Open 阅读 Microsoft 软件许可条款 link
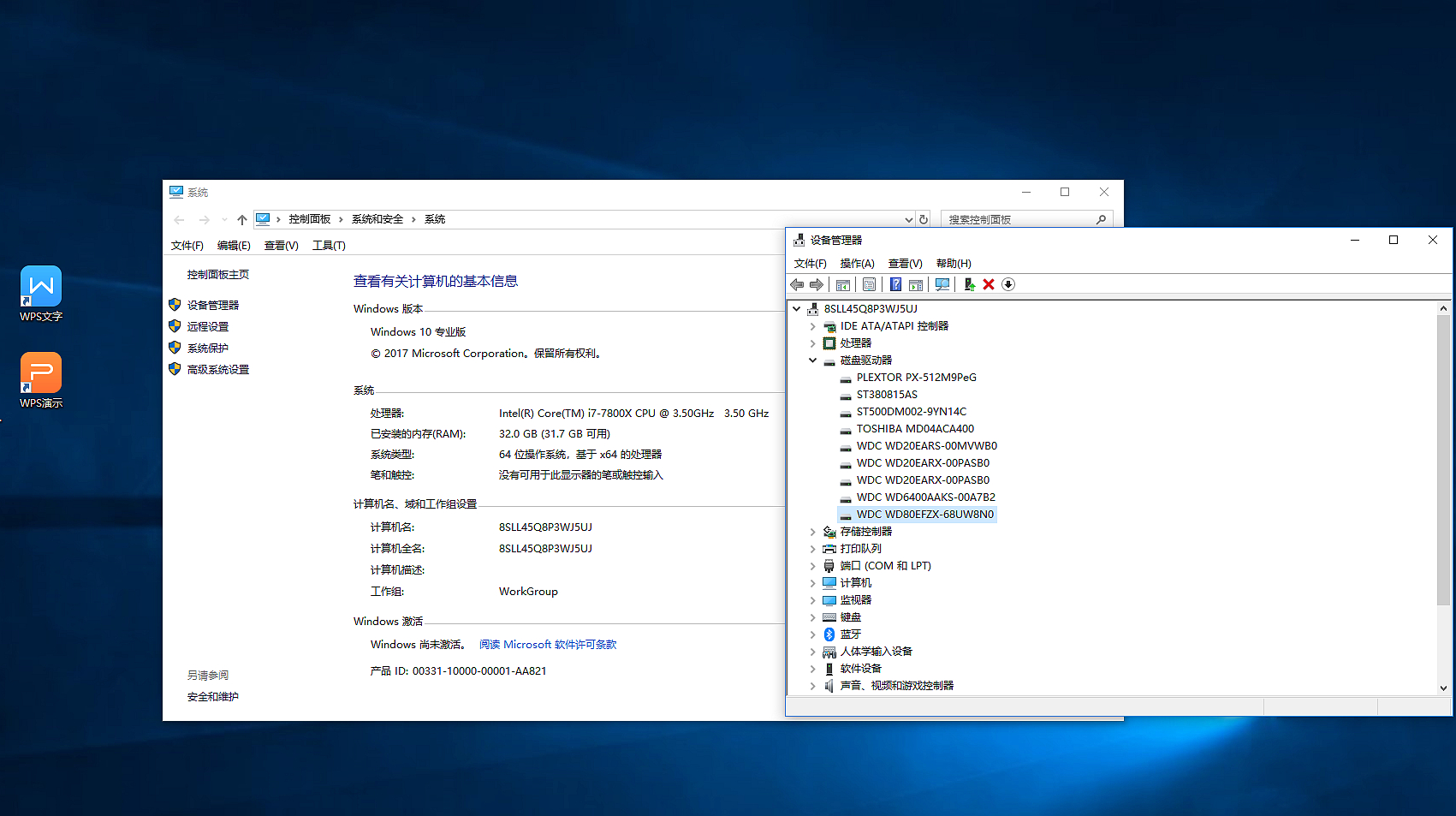This screenshot has height=816, width=1456. (x=548, y=645)
